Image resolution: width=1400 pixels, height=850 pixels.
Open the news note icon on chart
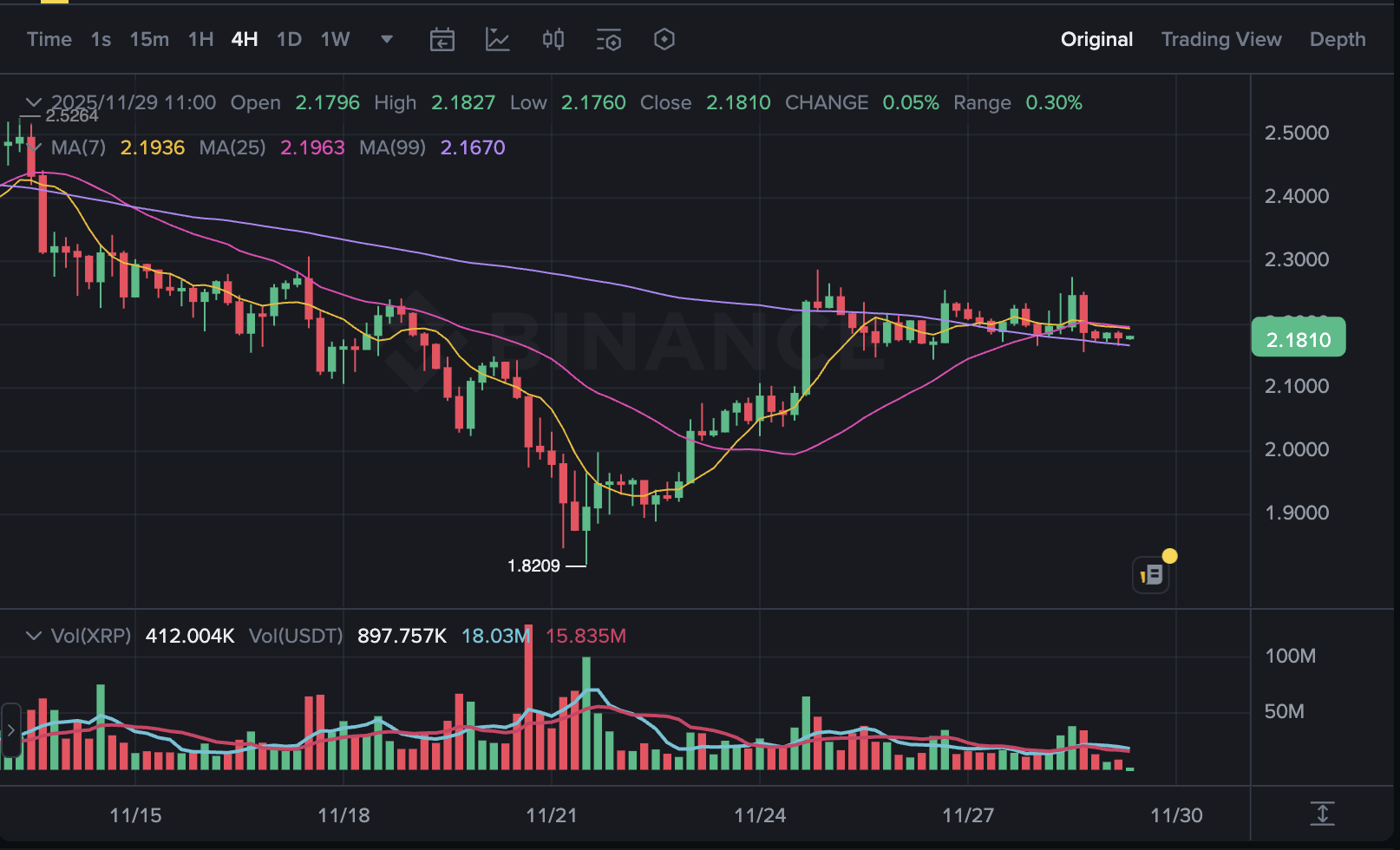(x=1151, y=574)
